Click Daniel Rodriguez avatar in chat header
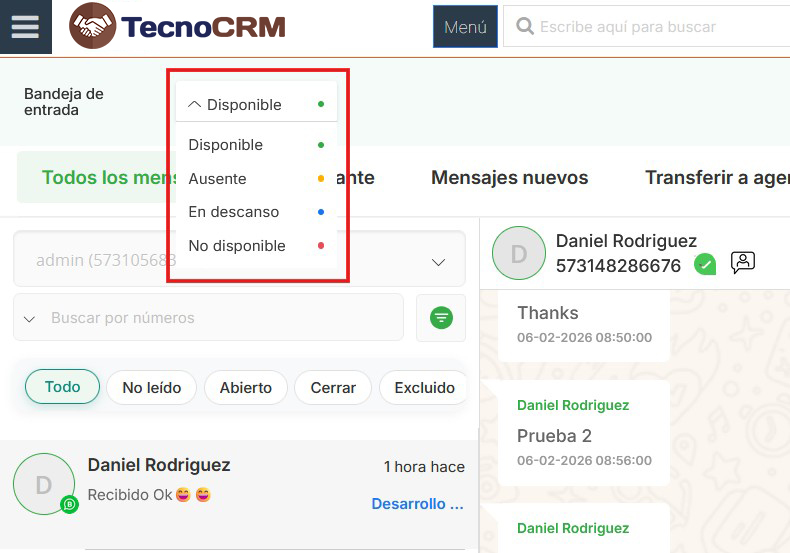The width and height of the screenshot is (790, 553). [x=519, y=254]
